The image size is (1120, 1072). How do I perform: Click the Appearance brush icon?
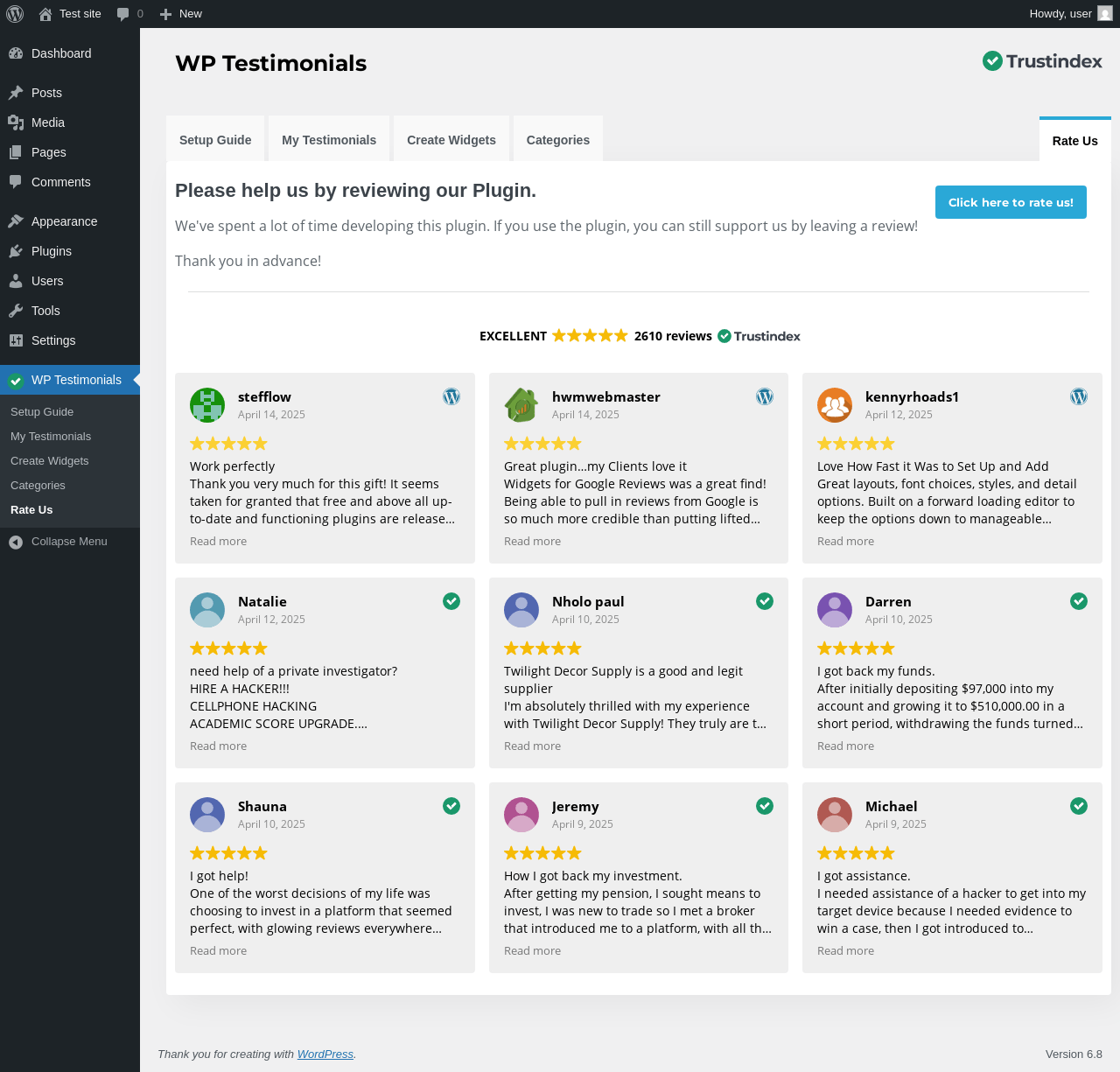16,221
